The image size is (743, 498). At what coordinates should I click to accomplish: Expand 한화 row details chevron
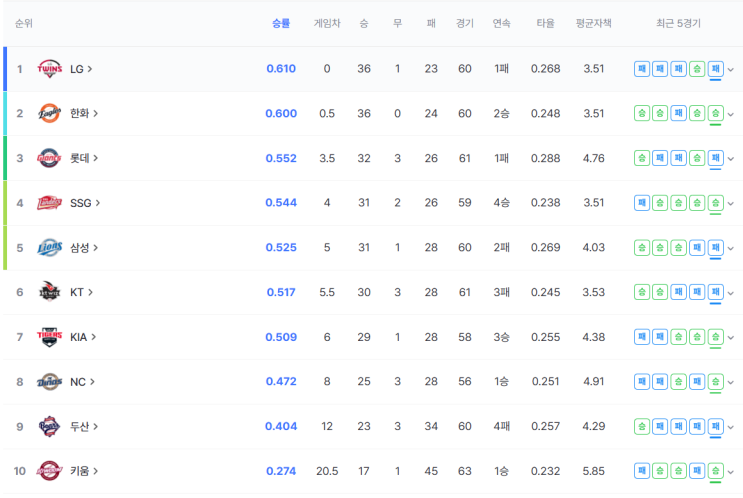tap(731, 114)
